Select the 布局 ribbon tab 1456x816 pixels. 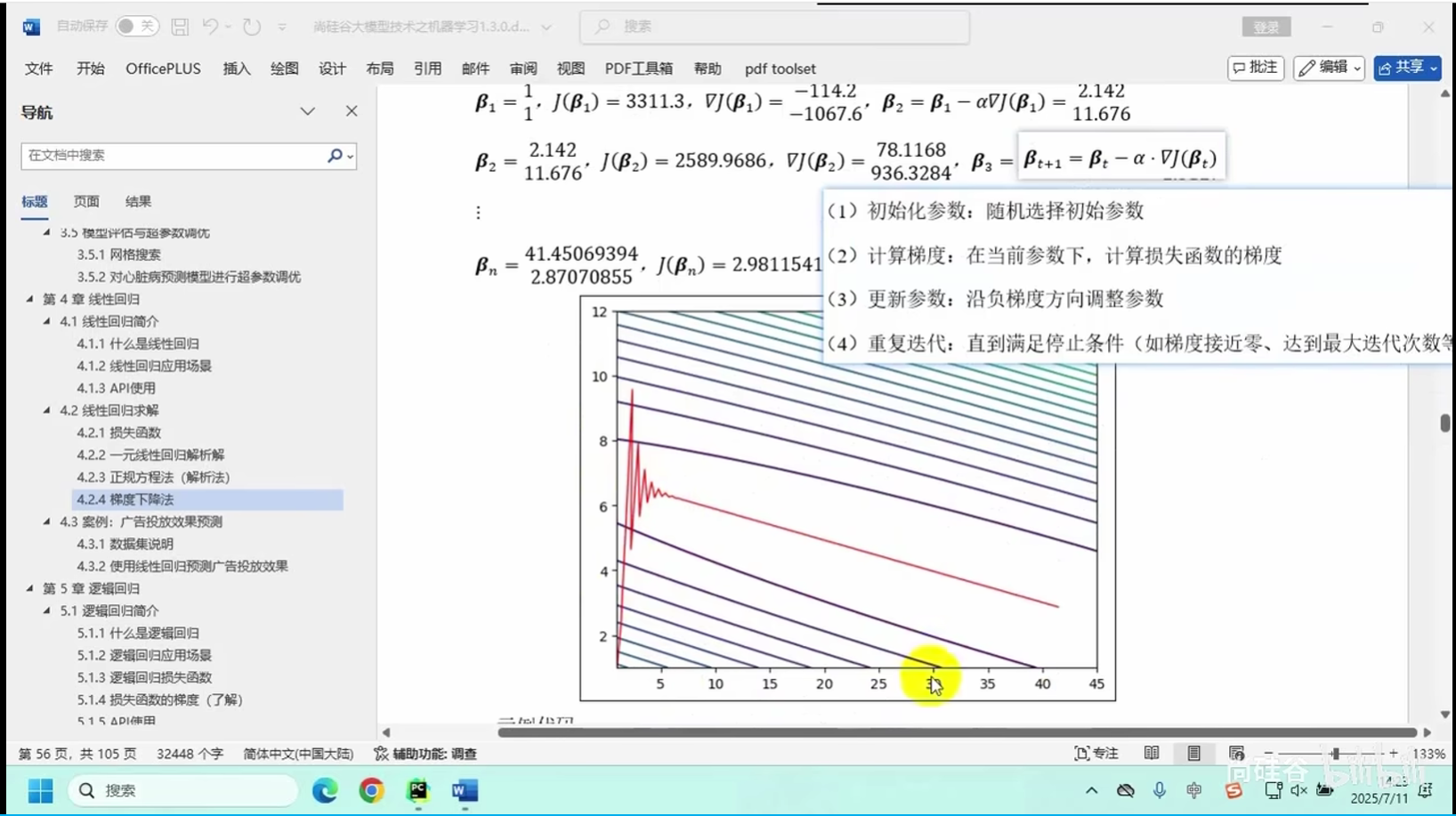click(x=380, y=69)
